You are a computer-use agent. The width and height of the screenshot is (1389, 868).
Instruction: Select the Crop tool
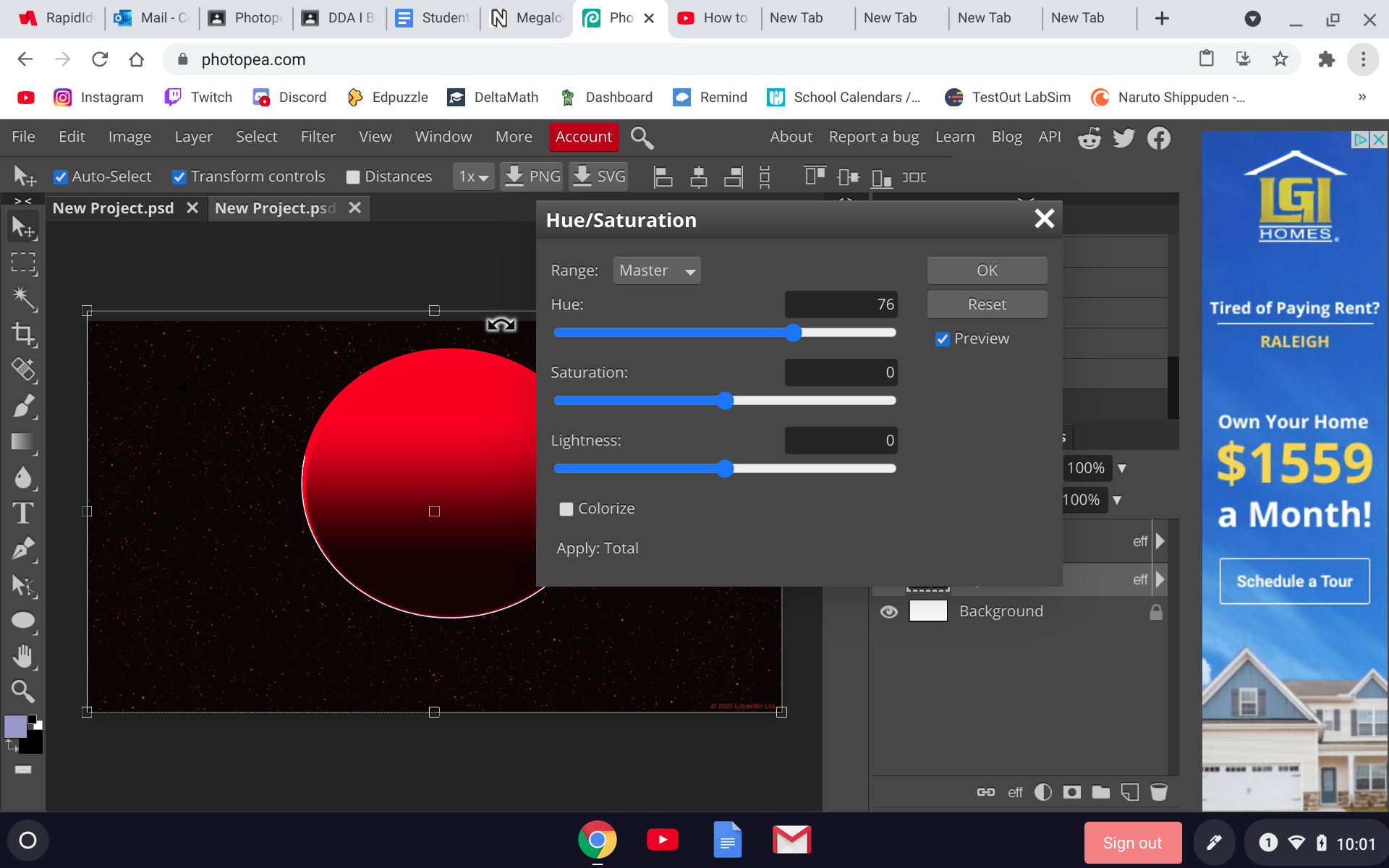pyautogui.click(x=24, y=334)
